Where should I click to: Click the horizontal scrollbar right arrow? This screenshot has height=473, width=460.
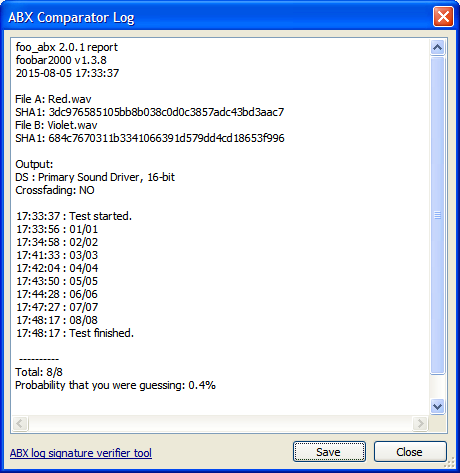pyautogui.click(x=420, y=424)
